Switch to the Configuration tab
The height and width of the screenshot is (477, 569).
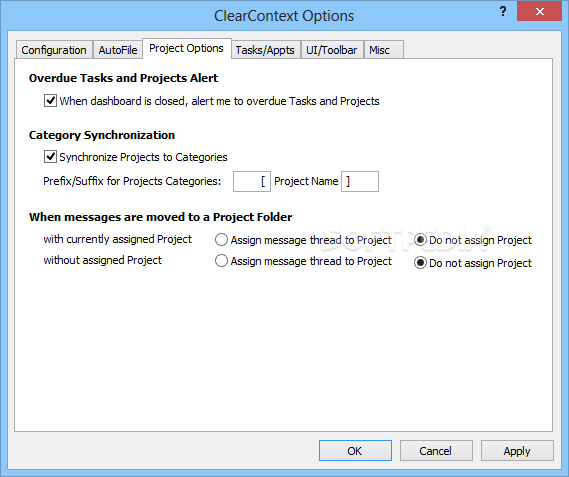(54, 50)
